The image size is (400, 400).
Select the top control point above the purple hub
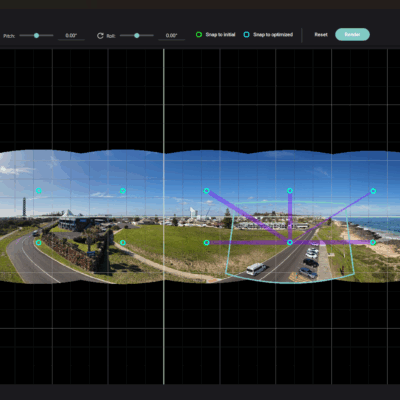pos(290,191)
